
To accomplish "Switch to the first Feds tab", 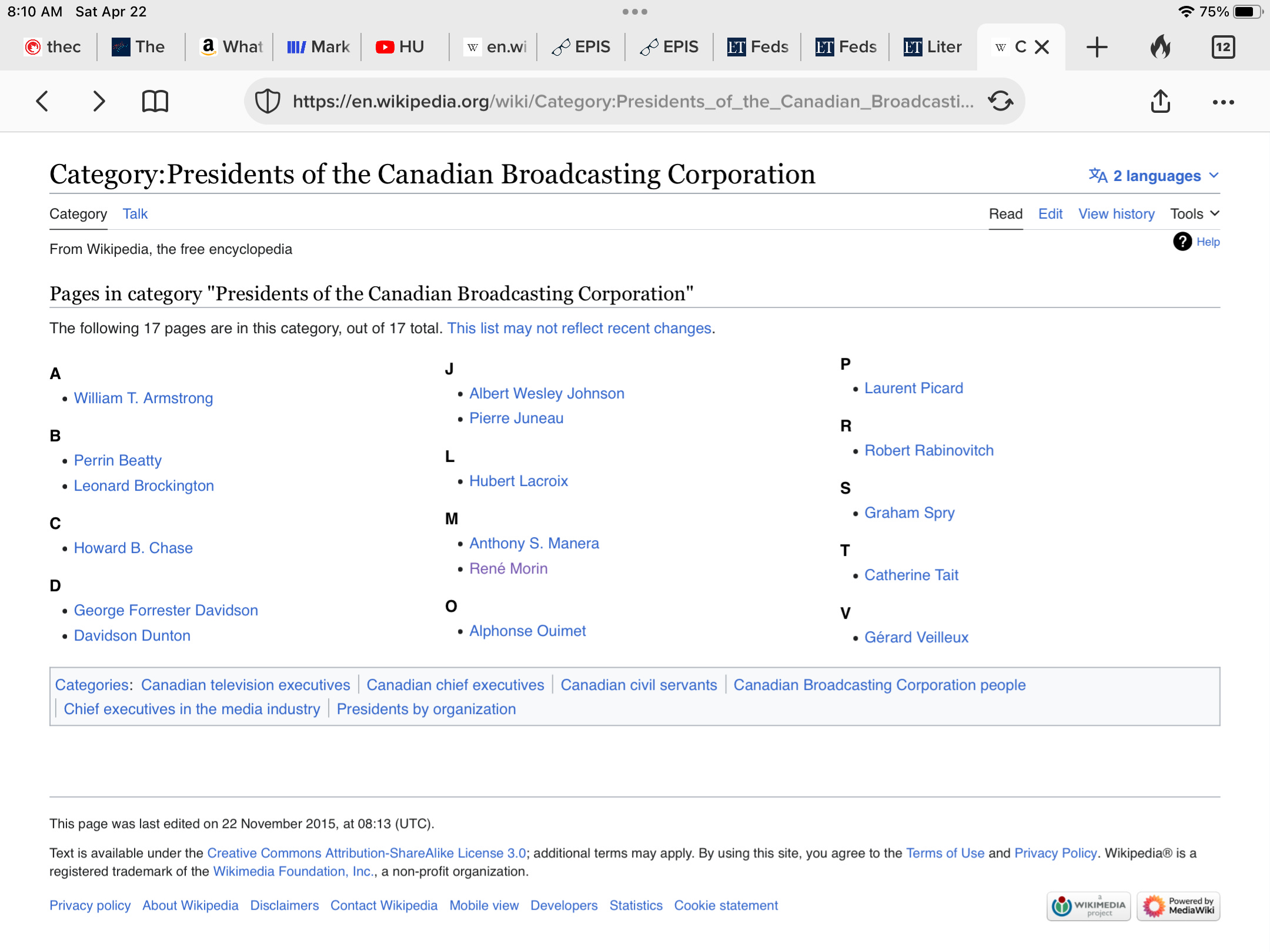I will pyautogui.click(x=758, y=47).
